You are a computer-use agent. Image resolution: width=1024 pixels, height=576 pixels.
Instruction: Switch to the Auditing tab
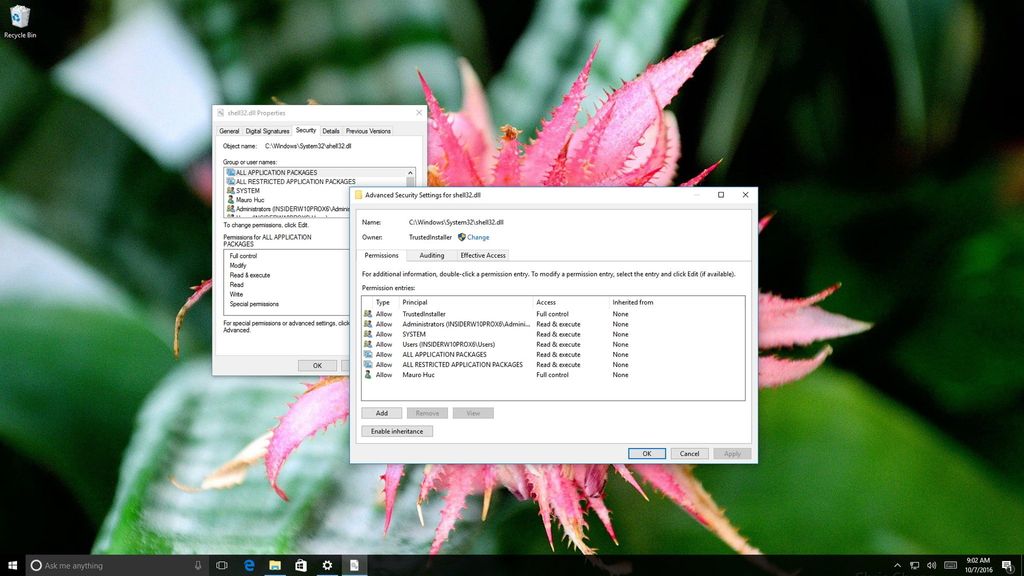[430, 255]
